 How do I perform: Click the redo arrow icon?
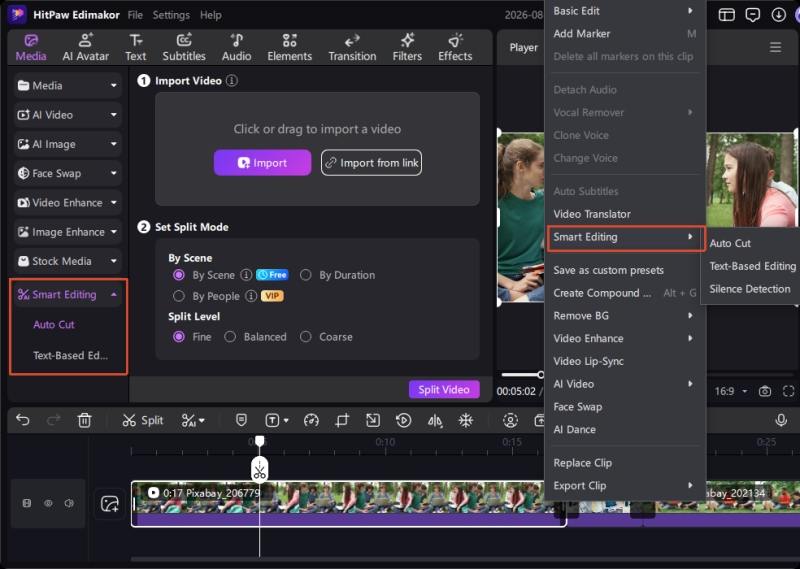(53, 420)
